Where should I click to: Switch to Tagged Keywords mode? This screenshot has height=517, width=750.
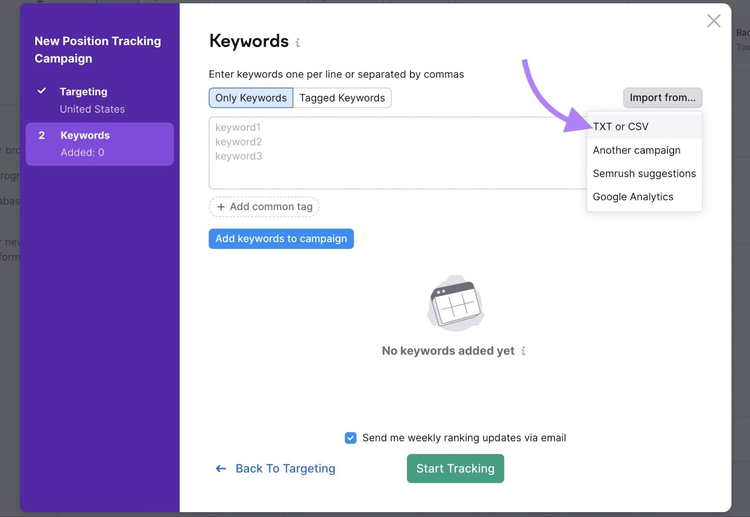point(342,98)
